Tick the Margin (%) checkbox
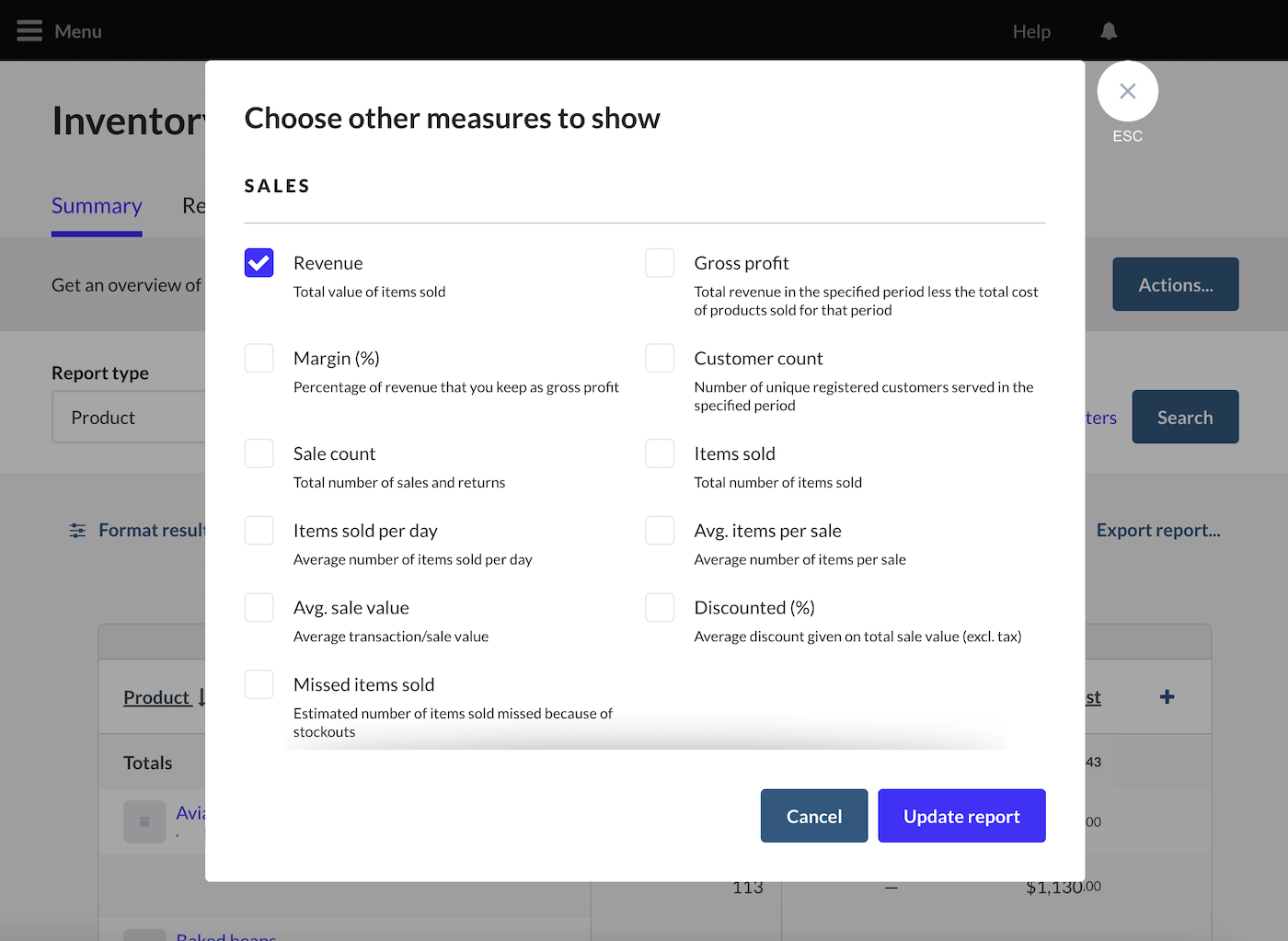The image size is (1288, 941). point(259,359)
